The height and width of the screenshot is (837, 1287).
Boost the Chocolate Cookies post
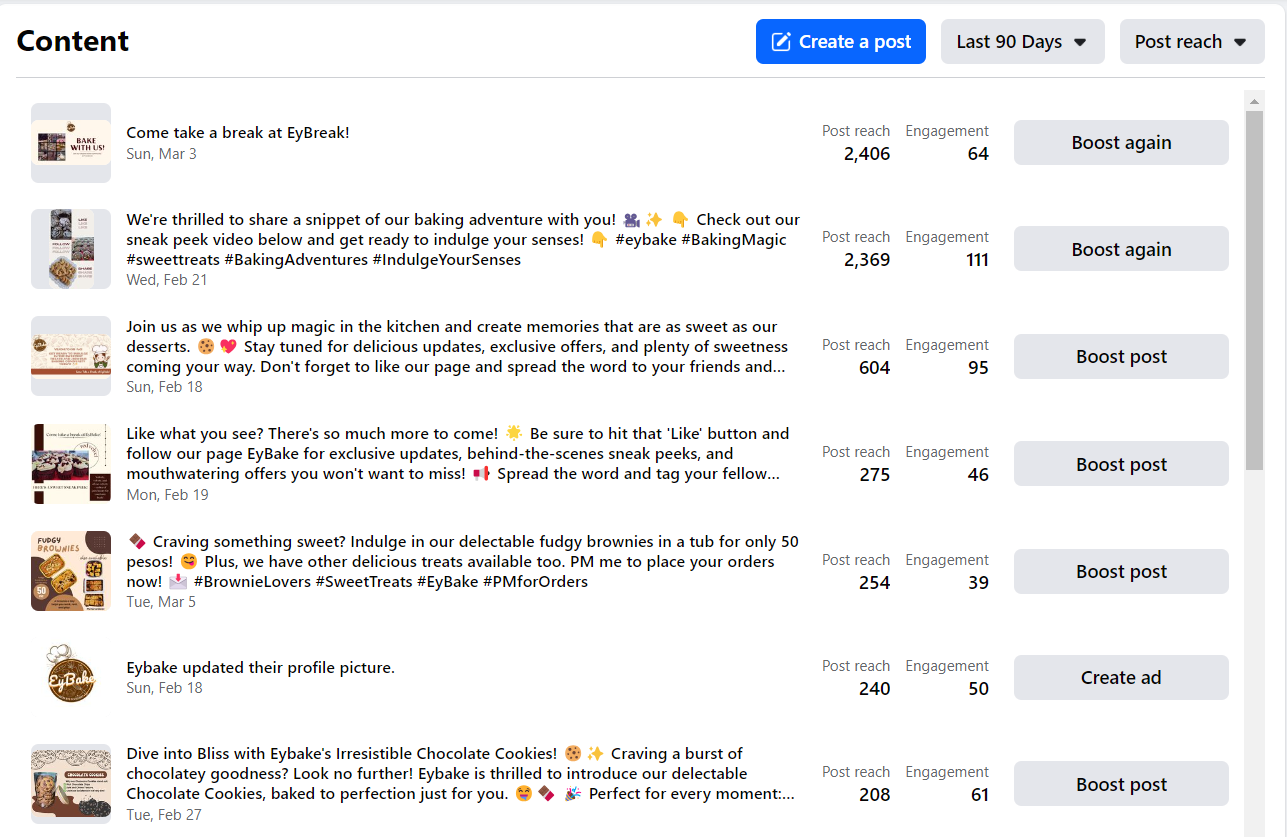click(x=1121, y=785)
